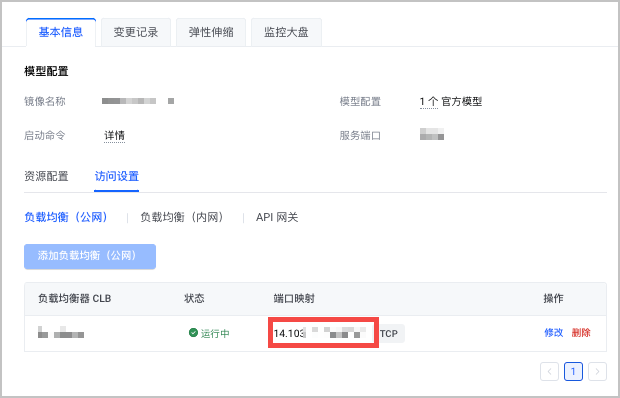Click the 添加负载均衡（公网） button
This screenshot has height=398, width=620.
click(90, 257)
